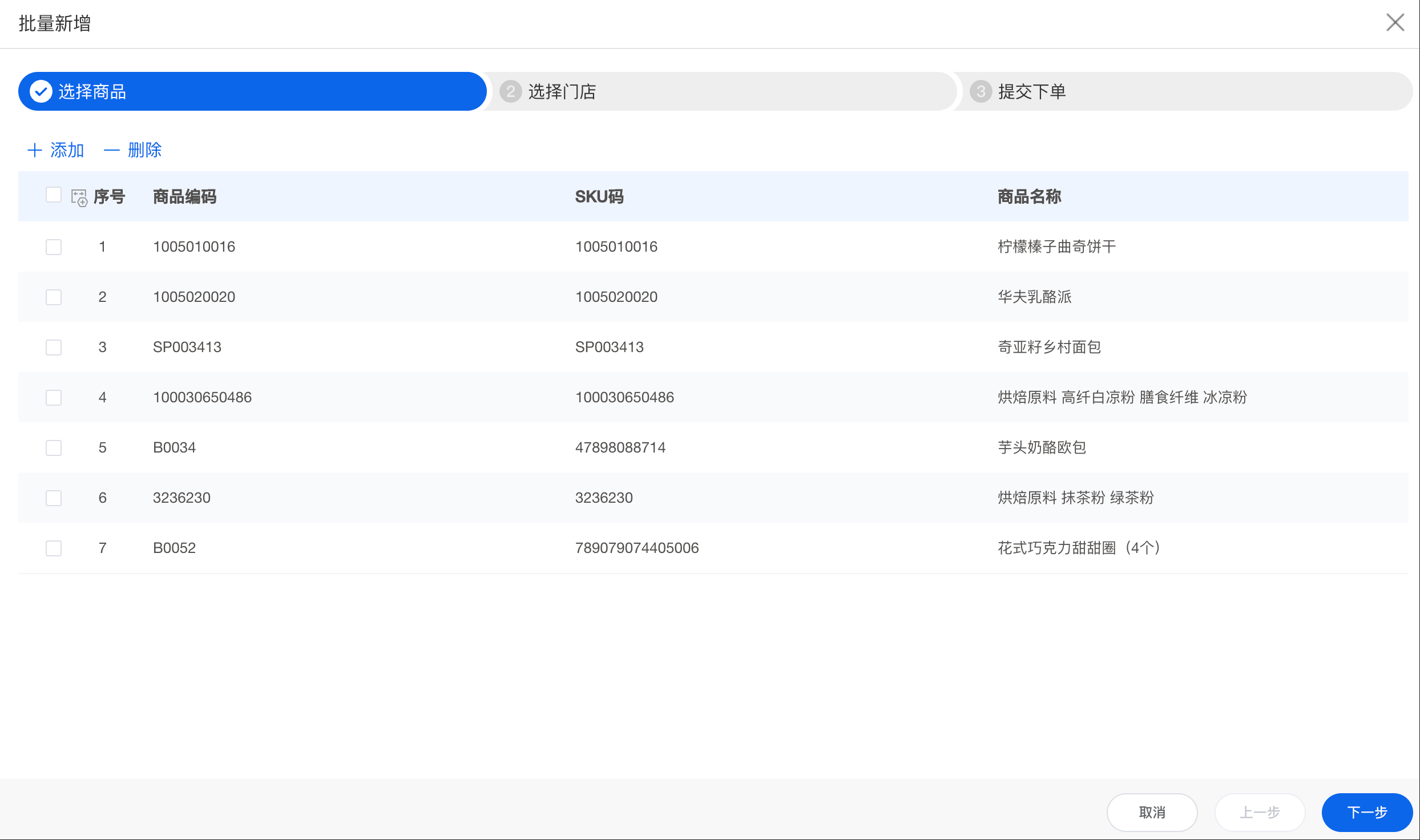Viewport: 1420px width, 840px height.
Task: Click the step 3 circle icon
Action: pos(981,91)
